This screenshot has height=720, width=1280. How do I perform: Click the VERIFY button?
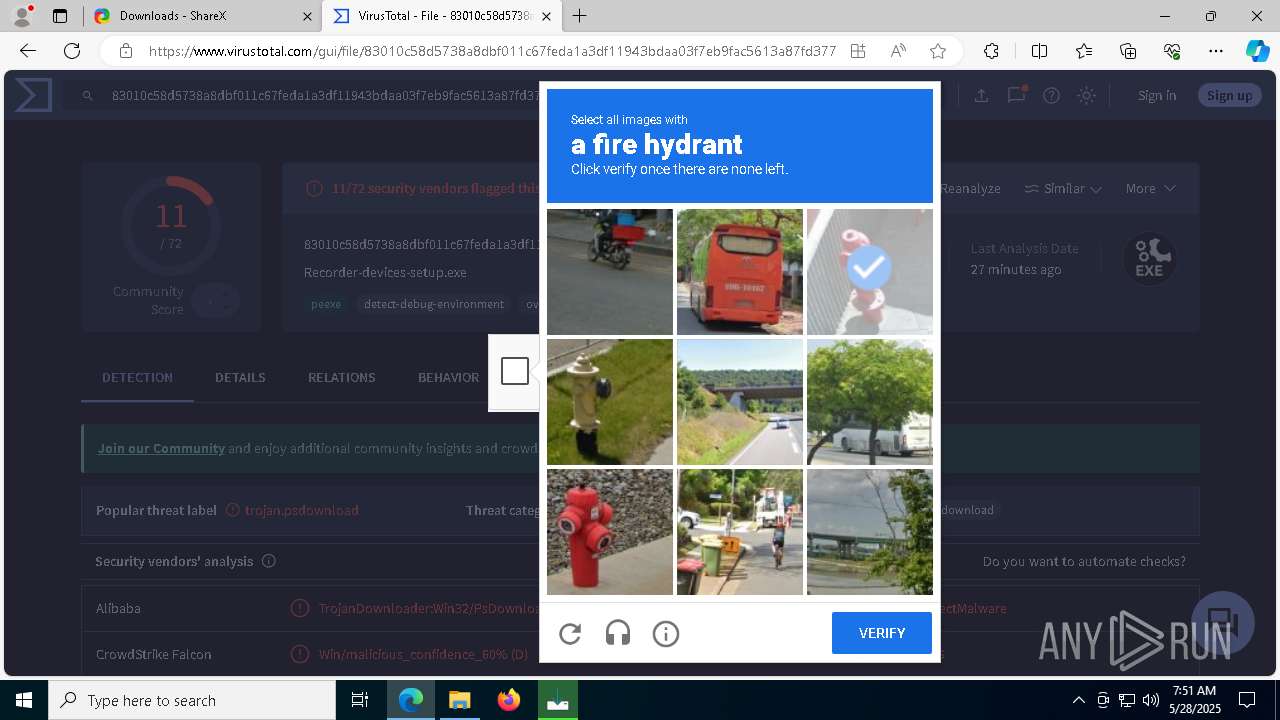(882, 633)
